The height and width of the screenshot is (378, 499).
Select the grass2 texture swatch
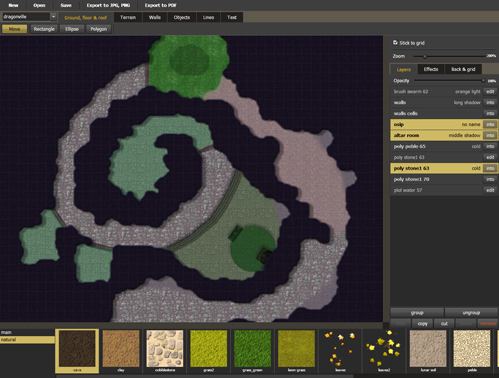(209, 351)
